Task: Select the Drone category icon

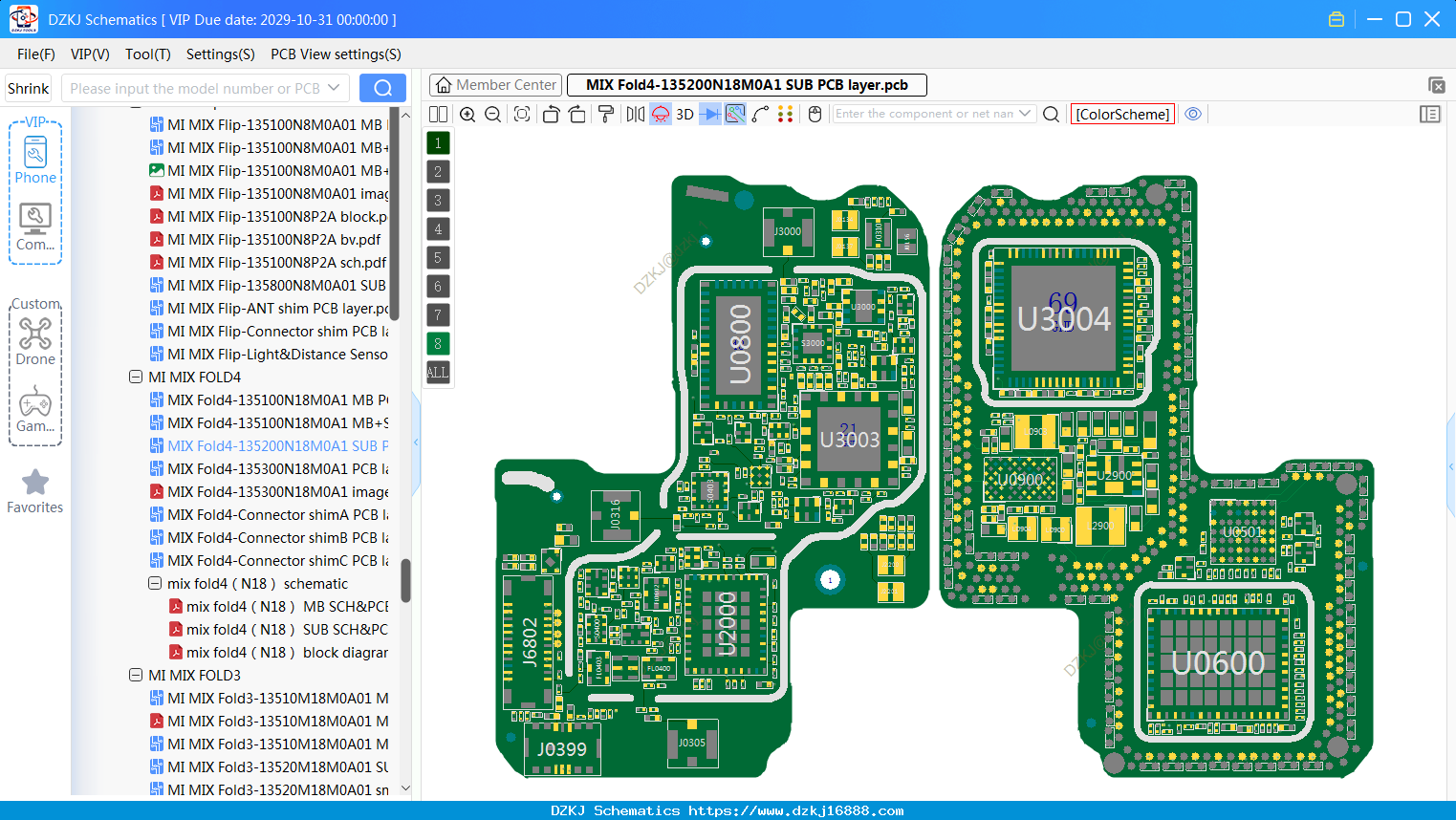Action: 35,341
